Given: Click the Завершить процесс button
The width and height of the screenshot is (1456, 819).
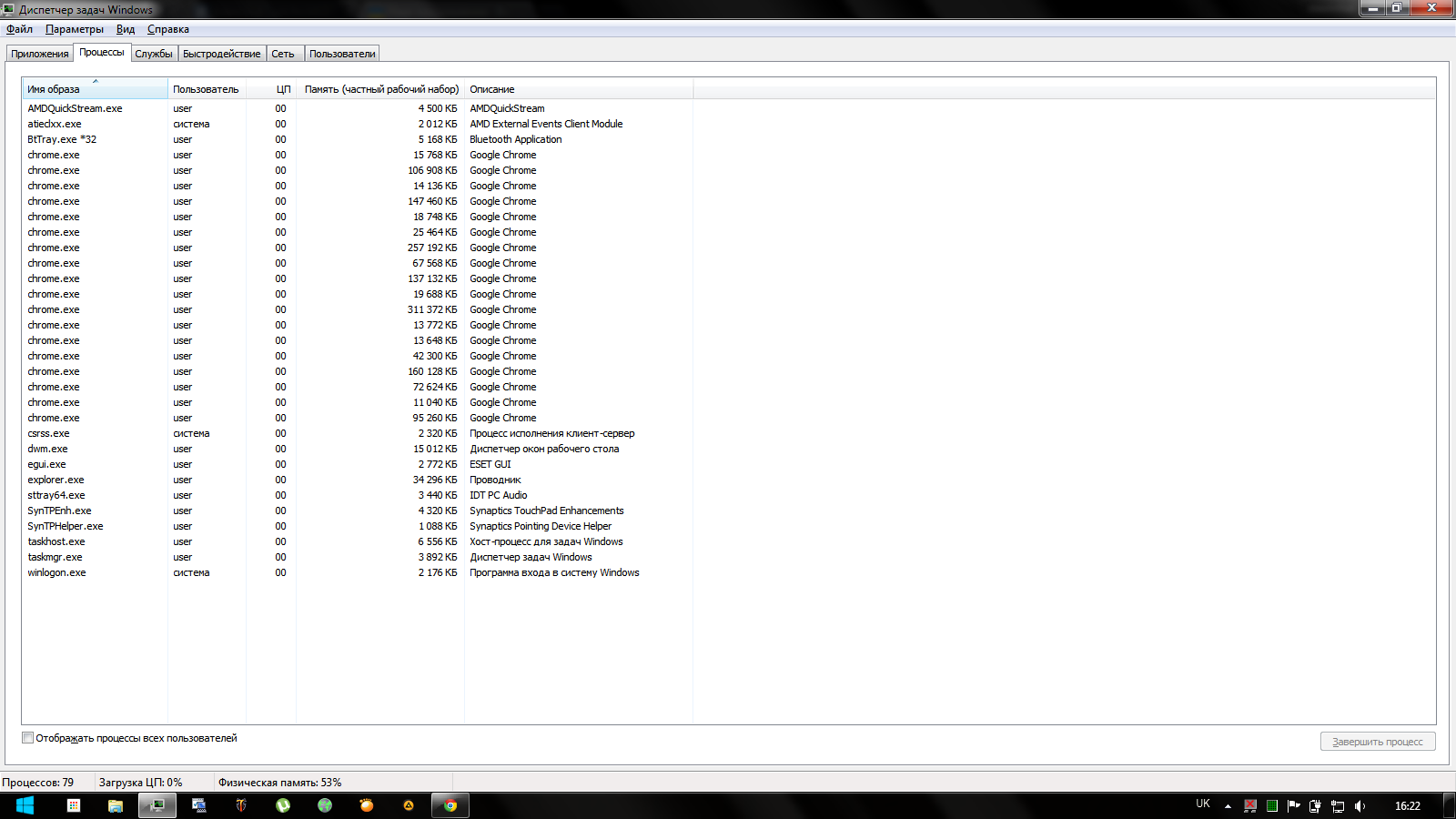Looking at the screenshot, I should coord(1377,742).
